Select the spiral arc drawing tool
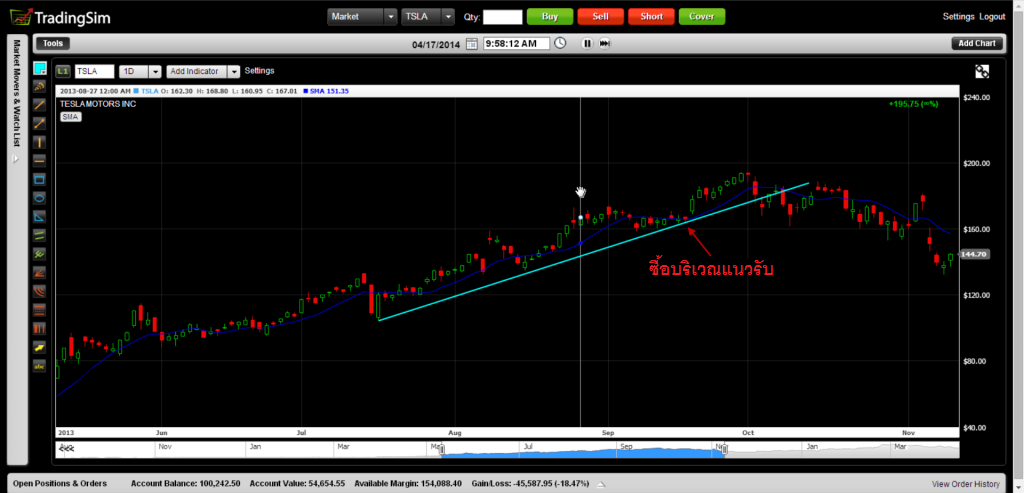 40,86
